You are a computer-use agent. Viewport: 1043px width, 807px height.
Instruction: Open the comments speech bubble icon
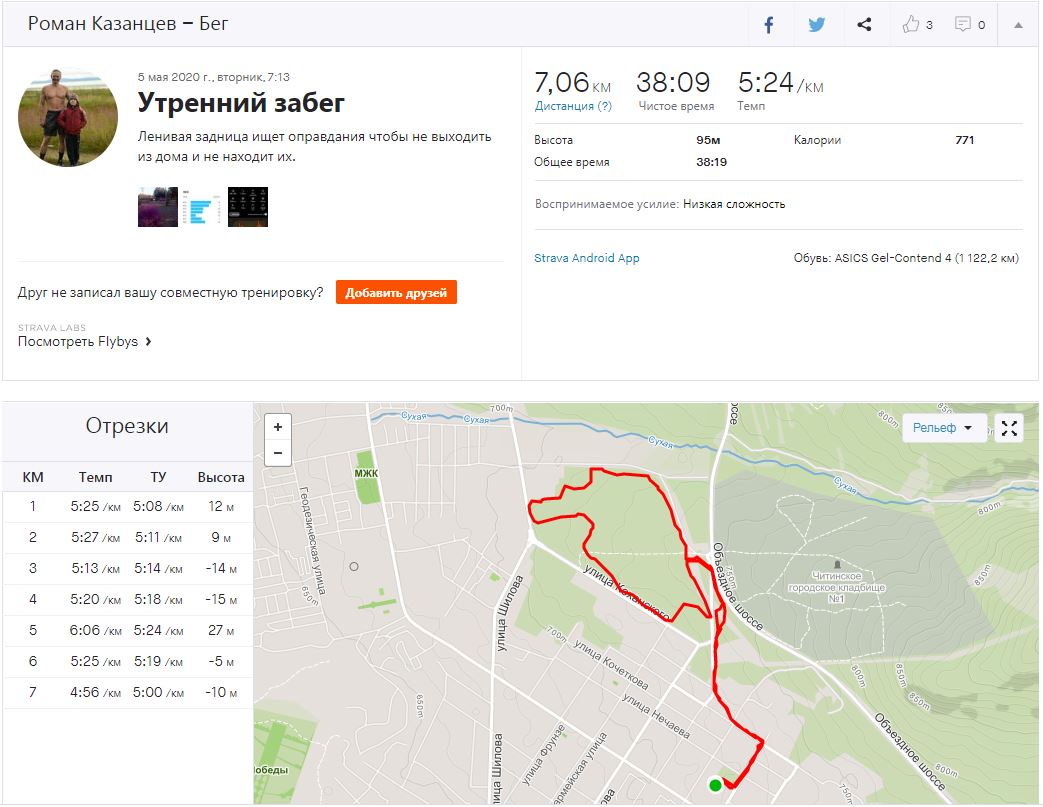pos(963,25)
